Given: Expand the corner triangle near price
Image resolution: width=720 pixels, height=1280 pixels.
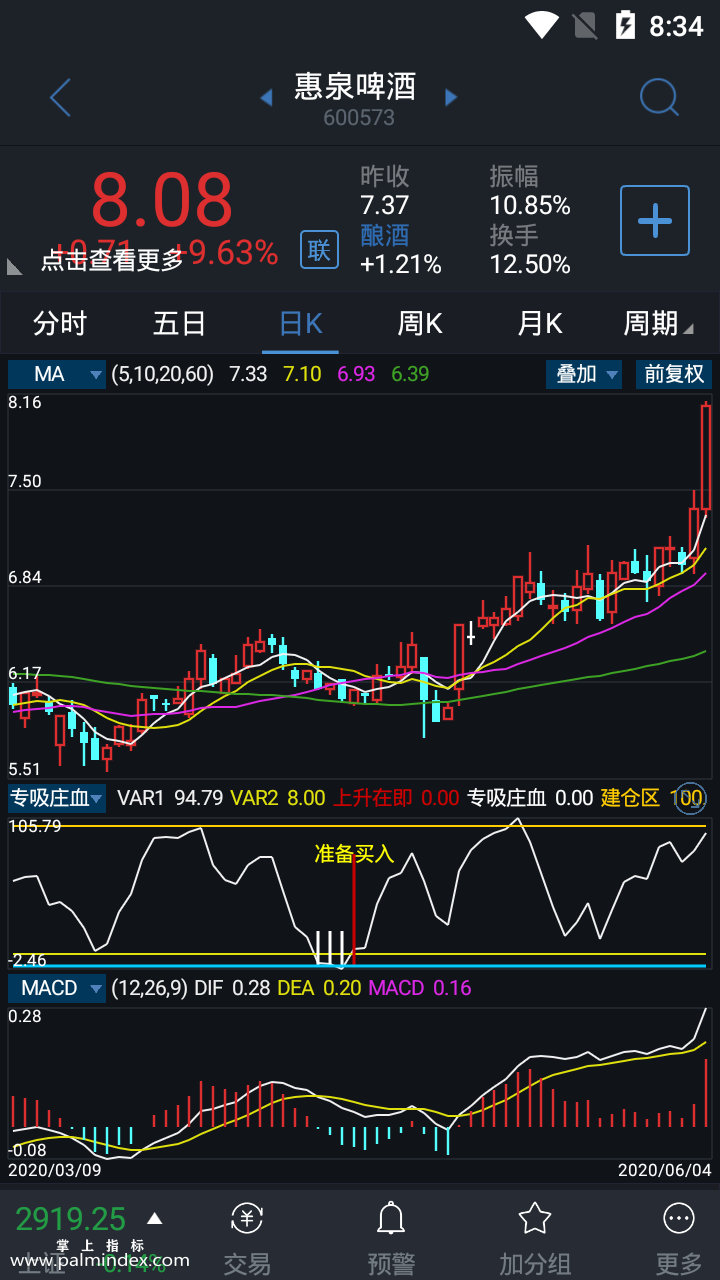Looking at the screenshot, I should 15,266.
